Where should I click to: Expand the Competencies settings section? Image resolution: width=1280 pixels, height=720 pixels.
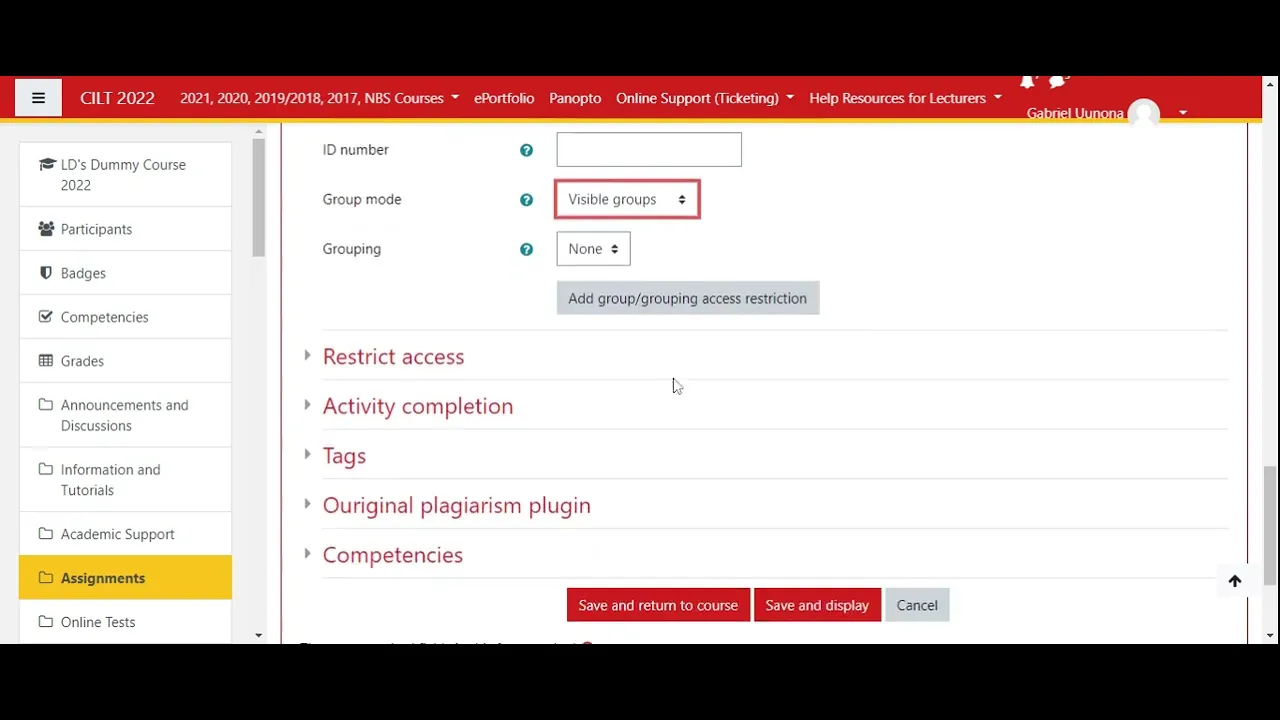[x=392, y=555]
